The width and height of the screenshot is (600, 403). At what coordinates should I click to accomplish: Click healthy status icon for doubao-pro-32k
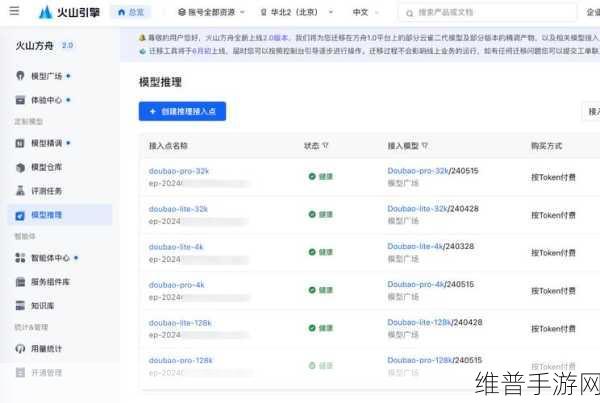tap(312, 176)
